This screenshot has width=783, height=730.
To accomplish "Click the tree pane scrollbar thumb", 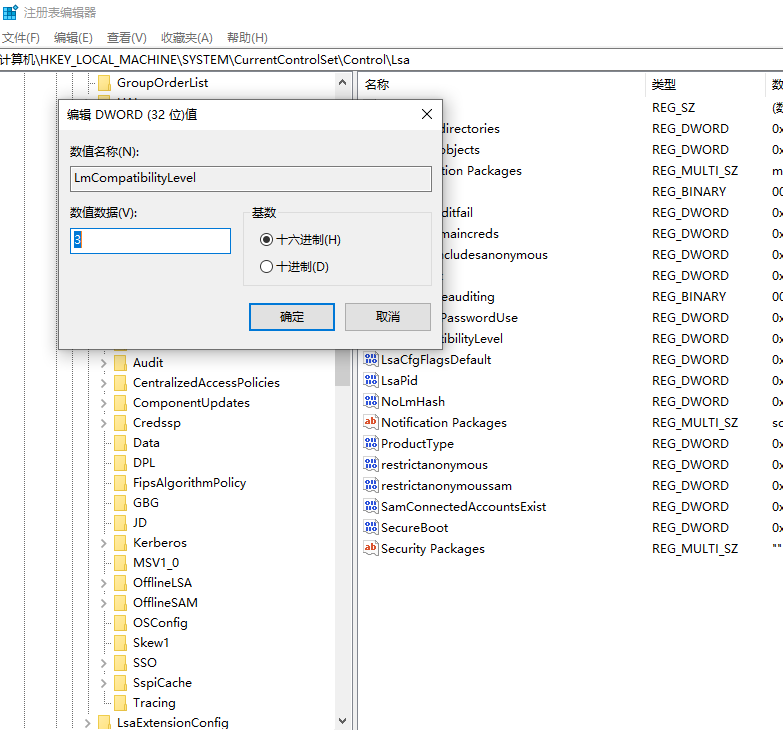I will 342,367.
